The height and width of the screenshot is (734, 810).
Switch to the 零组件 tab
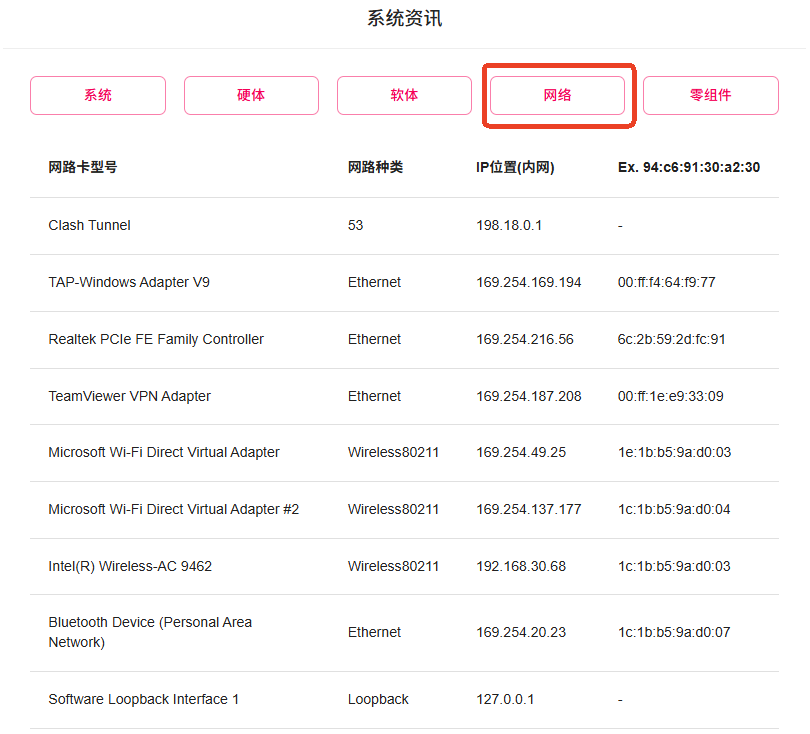pos(710,96)
